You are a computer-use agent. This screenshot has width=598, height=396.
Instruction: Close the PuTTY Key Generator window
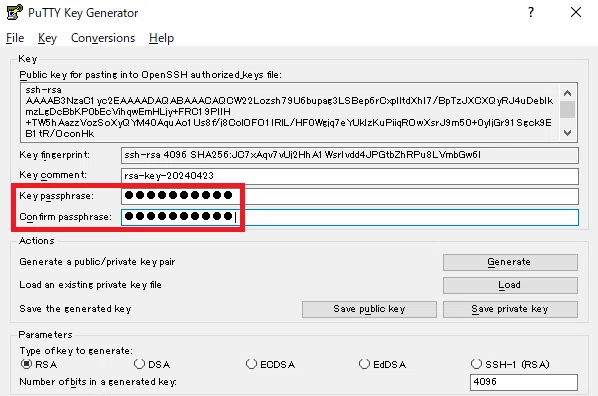575,12
